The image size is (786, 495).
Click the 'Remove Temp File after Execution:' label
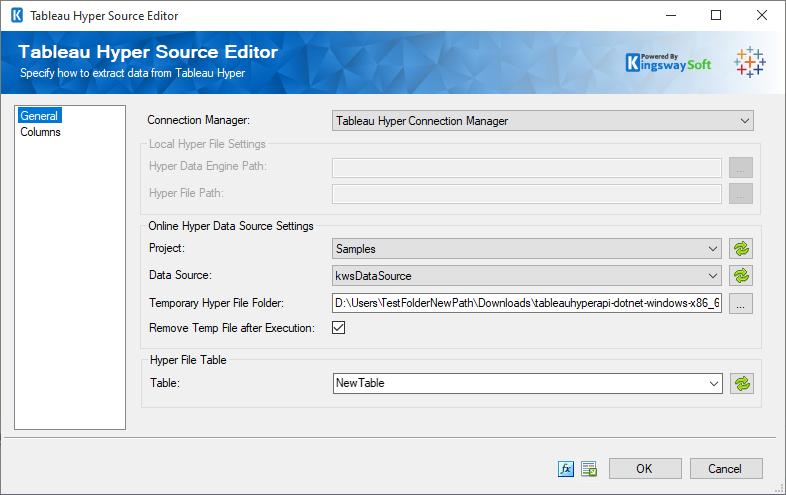click(x=232, y=328)
